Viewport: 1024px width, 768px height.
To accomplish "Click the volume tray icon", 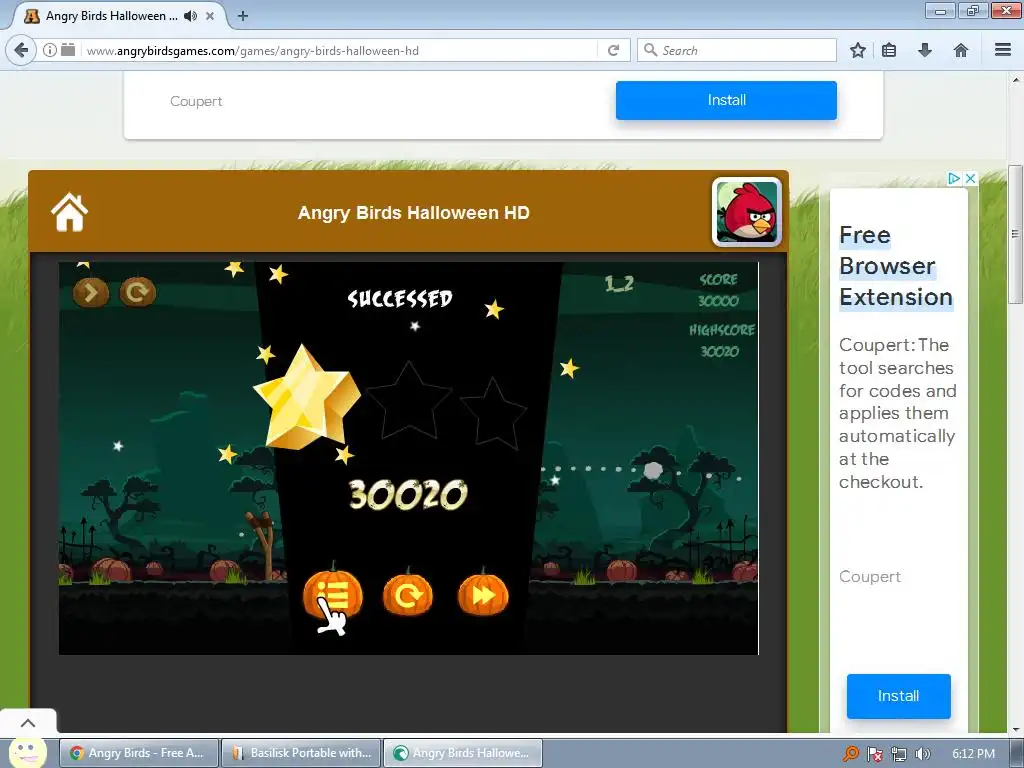I will click(x=922, y=754).
